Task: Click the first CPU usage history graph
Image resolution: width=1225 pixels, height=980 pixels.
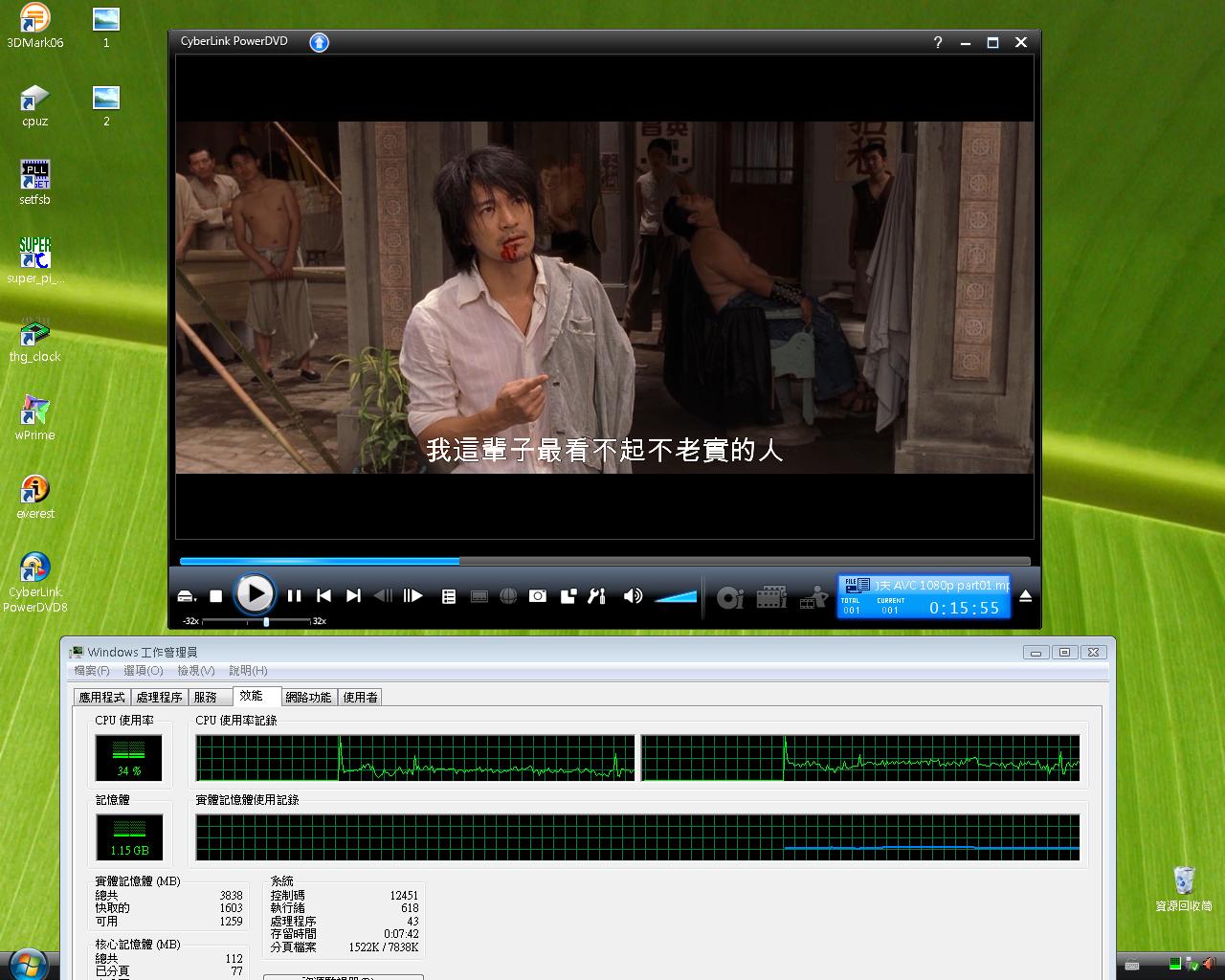Action: (415, 758)
